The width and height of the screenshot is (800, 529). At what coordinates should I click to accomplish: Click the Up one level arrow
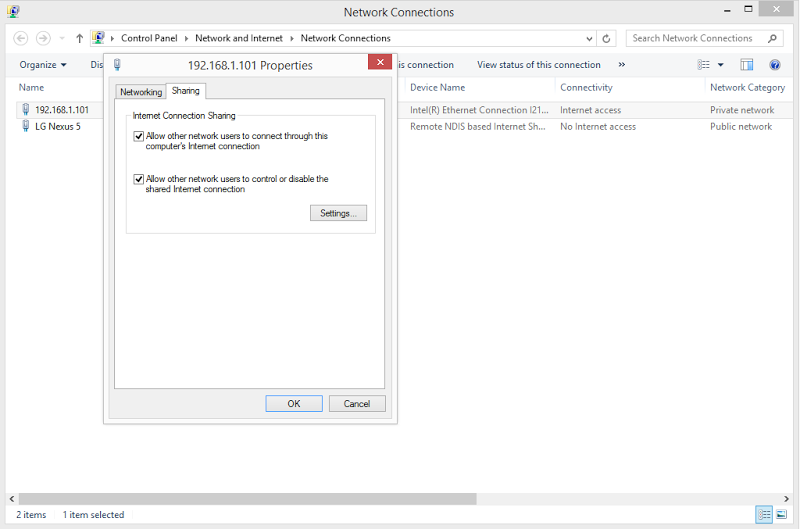click(x=79, y=38)
